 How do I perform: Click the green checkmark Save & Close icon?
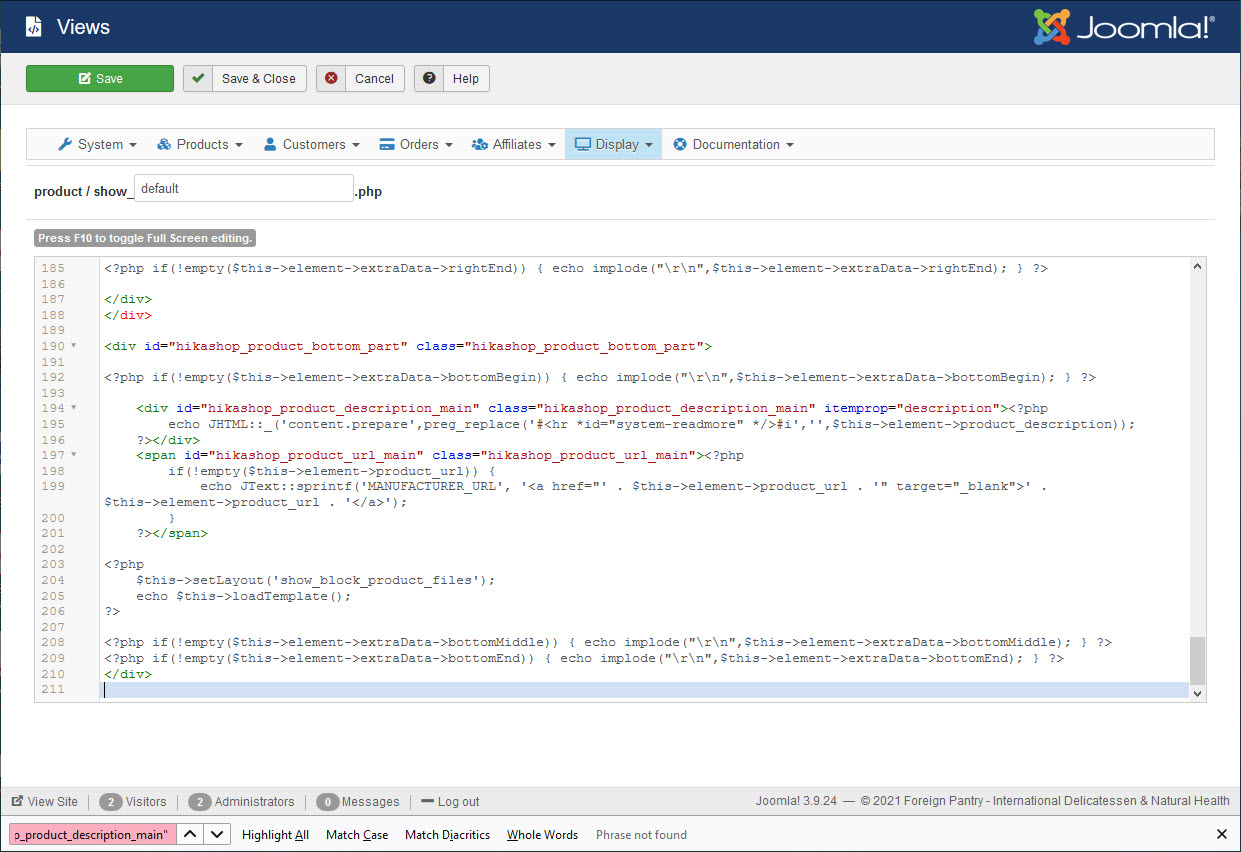(198, 78)
